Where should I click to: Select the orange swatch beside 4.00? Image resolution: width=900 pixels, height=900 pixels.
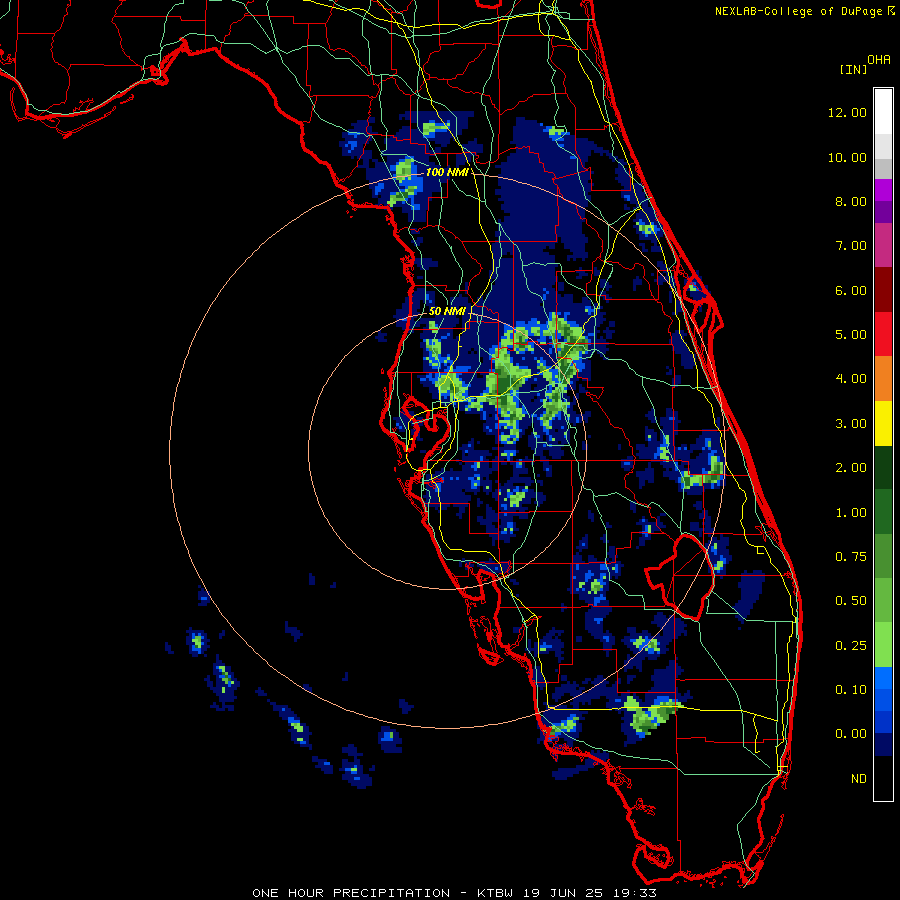click(883, 379)
